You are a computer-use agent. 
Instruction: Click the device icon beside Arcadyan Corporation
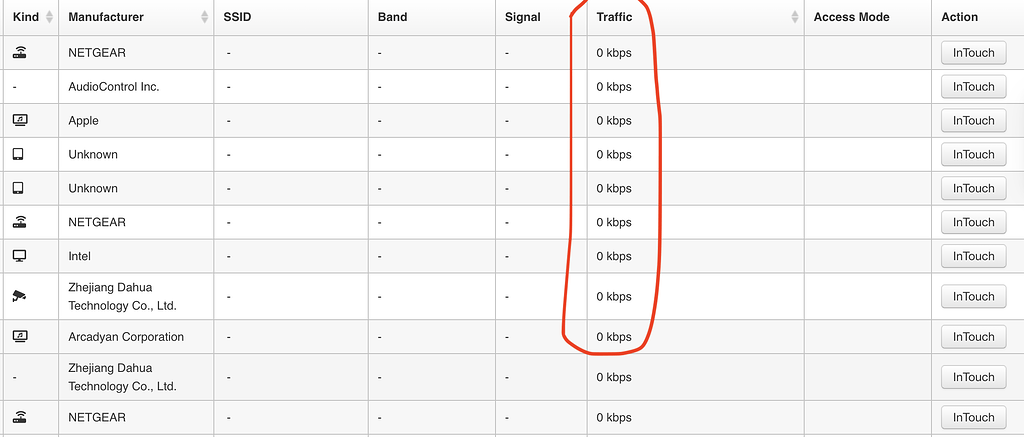click(x=20, y=337)
